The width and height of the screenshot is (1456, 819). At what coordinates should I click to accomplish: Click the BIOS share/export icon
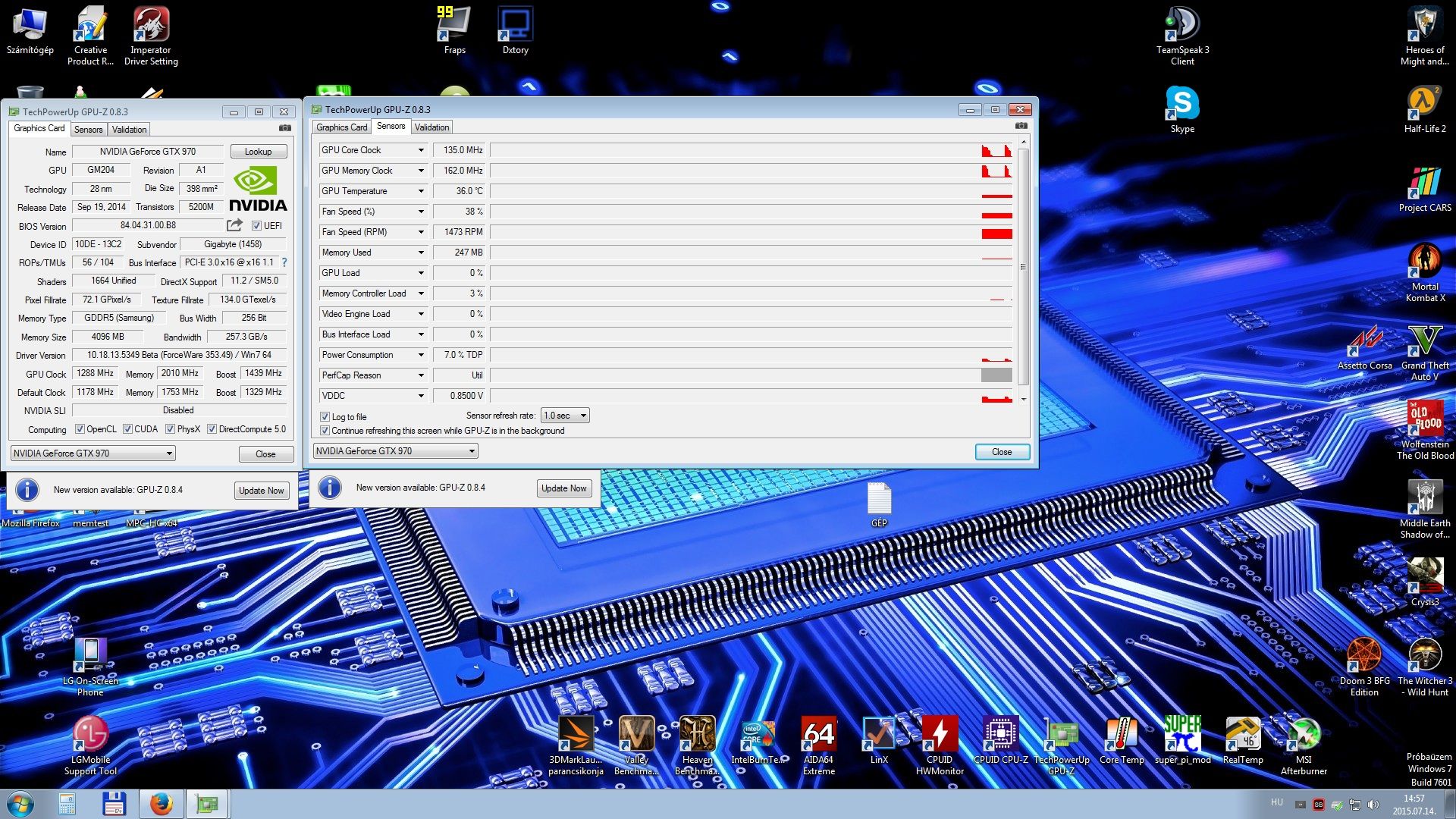[x=234, y=225]
